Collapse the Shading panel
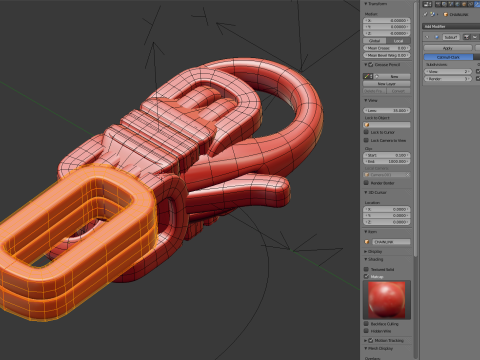This screenshot has height=360, width=480. point(366,259)
